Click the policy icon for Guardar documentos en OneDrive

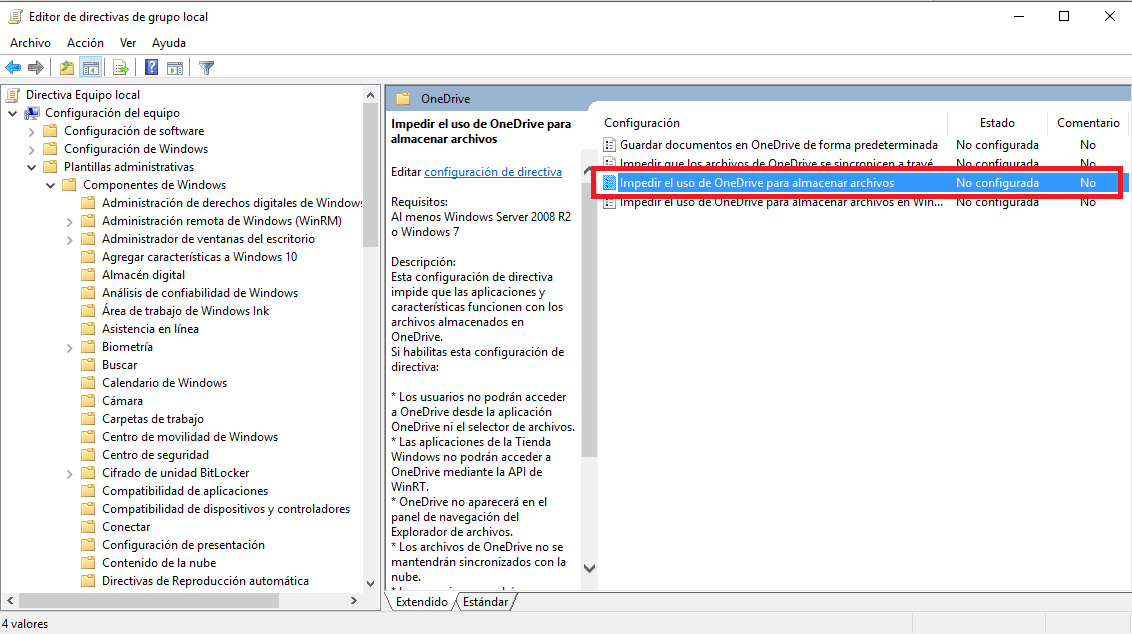tap(610, 145)
